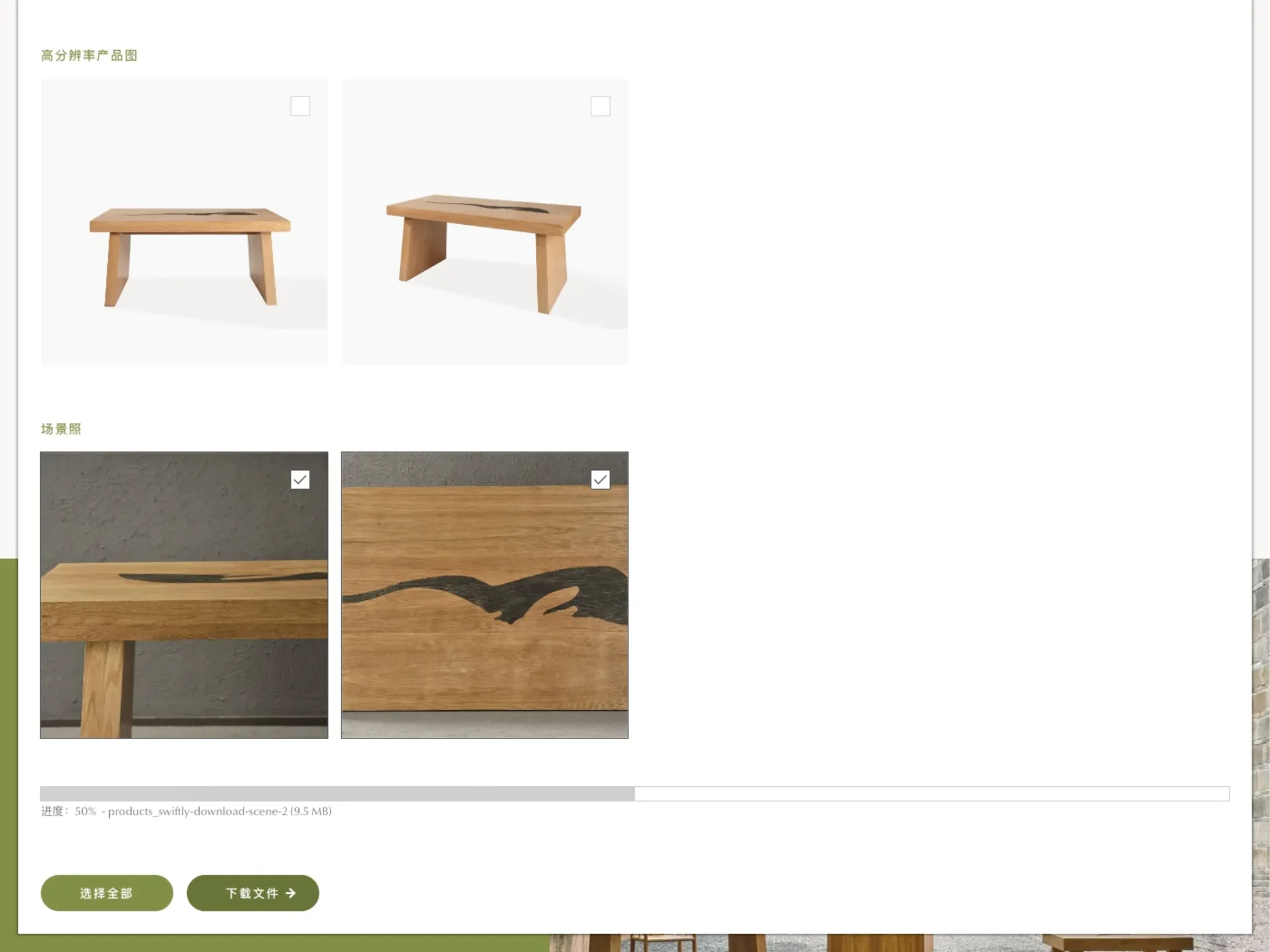Open the front-view bench product thumbnail
The width and height of the screenshot is (1270, 952).
[x=184, y=222]
